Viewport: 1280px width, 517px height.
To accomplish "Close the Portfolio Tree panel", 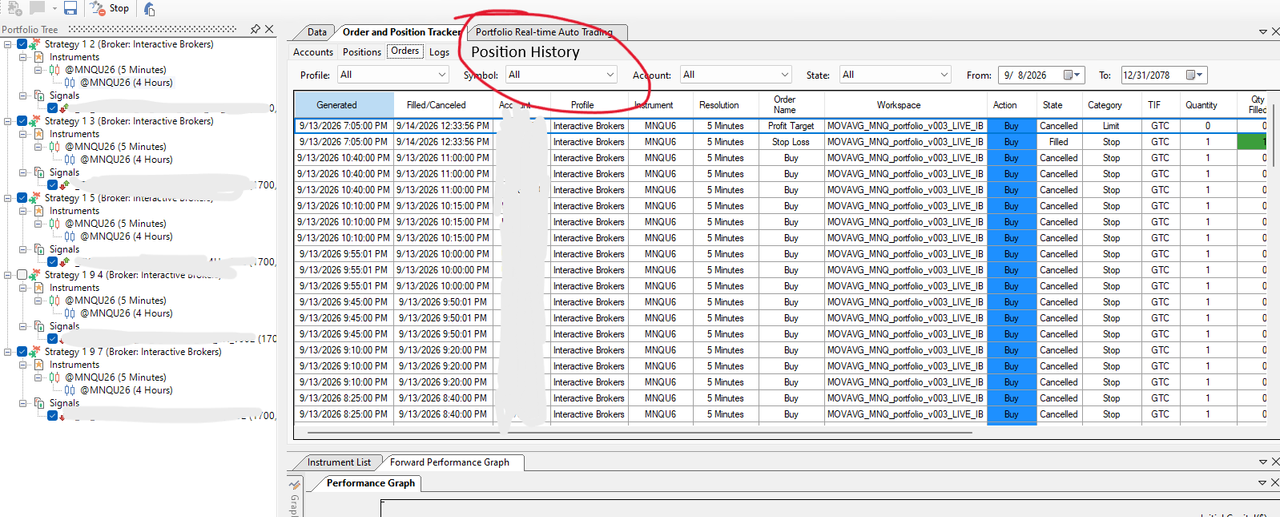I will [269, 30].
